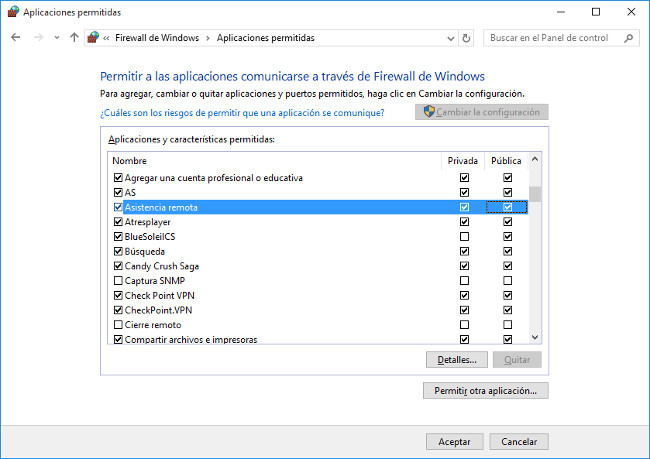Enable Pública for Cierre remoto

[507, 325]
